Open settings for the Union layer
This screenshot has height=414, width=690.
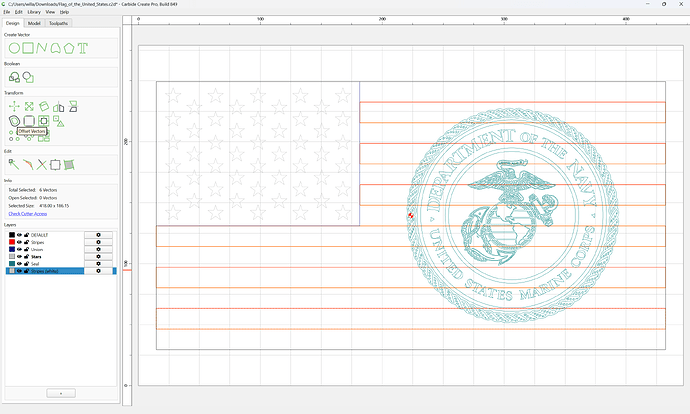pyautogui.click(x=98, y=249)
